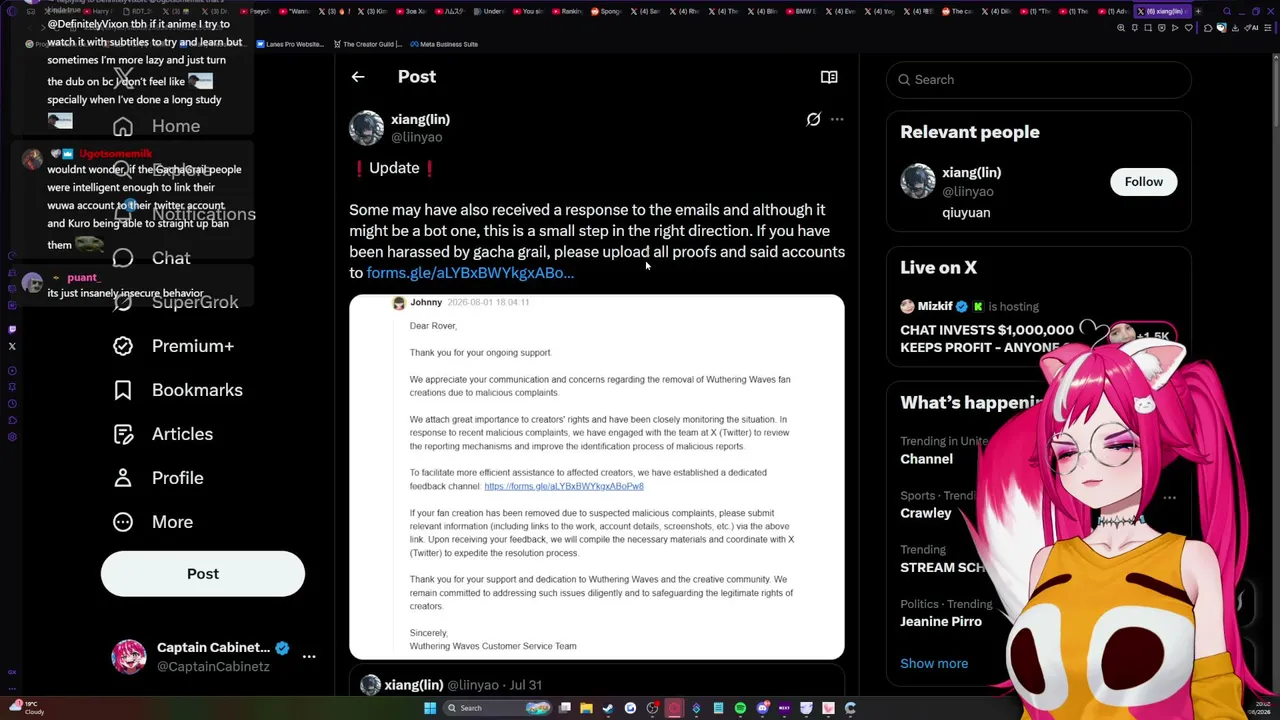Open Task View on the taskbar
1280x720 pixels.
(565, 708)
